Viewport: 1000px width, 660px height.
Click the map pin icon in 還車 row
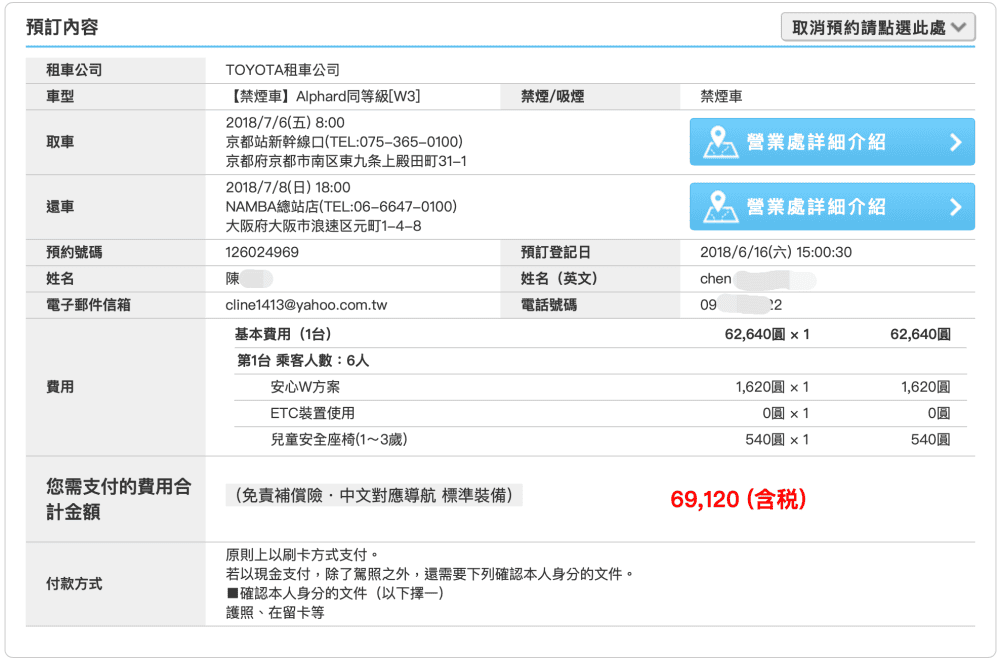[x=720, y=207]
